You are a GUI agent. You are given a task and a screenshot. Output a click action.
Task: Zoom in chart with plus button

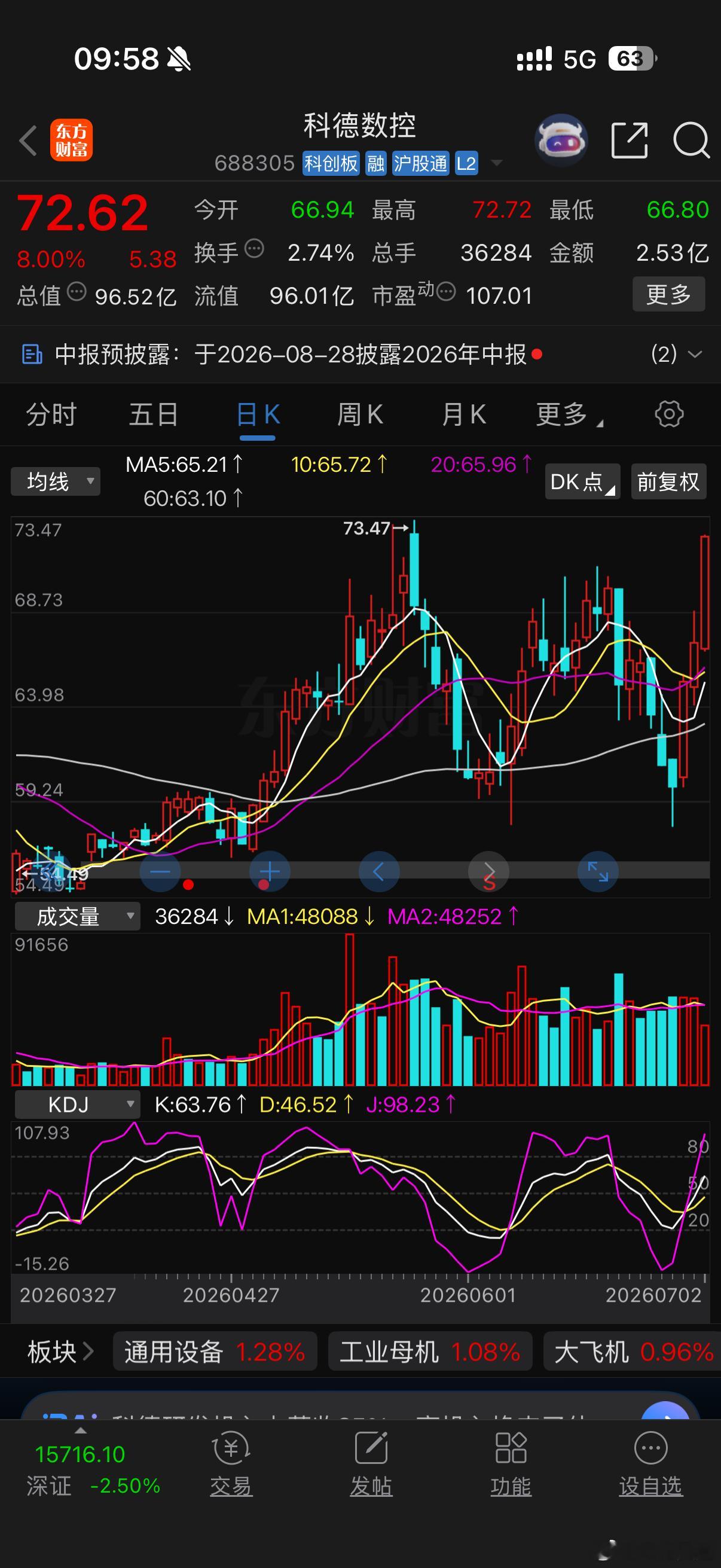pos(270,872)
